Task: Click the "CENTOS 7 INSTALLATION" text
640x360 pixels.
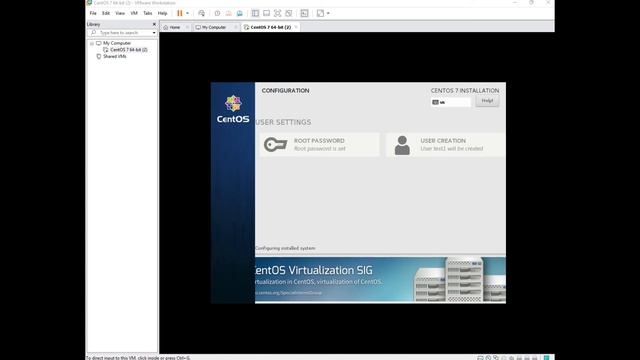Action: point(465,91)
